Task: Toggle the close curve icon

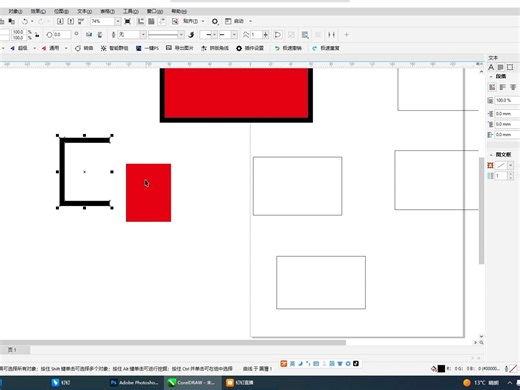Action: tap(277, 35)
